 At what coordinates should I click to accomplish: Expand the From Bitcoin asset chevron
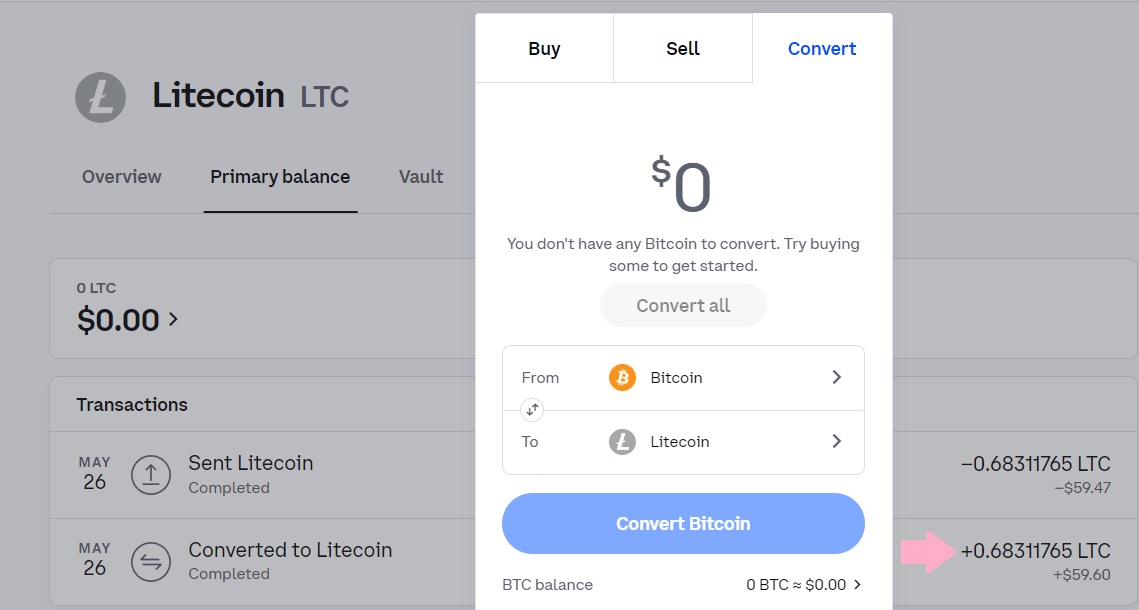pyautogui.click(x=837, y=377)
